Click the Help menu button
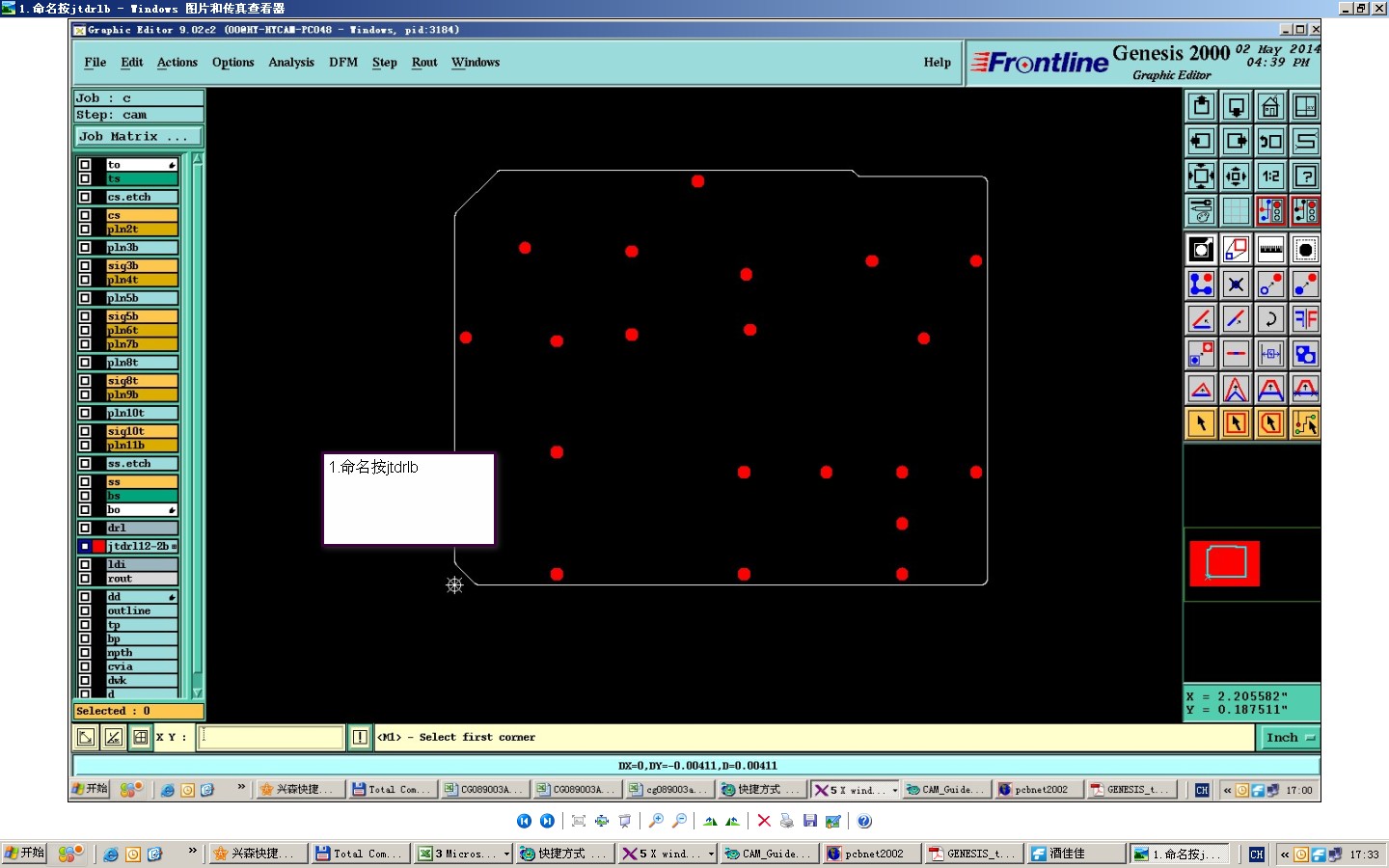Screen dimensions: 1389x868 pos(937,63)
